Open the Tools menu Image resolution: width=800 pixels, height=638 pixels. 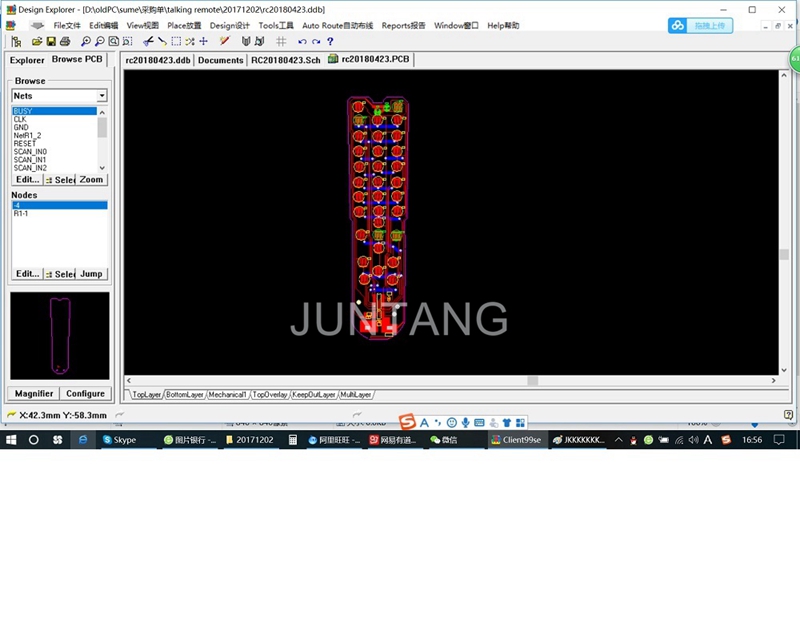point(276,26)
